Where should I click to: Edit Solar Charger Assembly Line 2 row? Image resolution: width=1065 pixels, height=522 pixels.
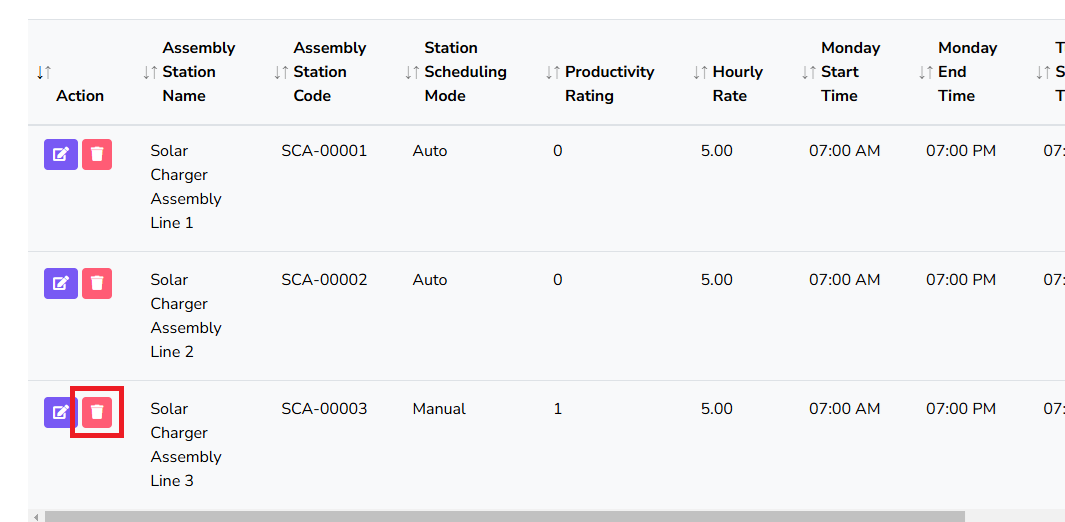(x=60, y=283)
